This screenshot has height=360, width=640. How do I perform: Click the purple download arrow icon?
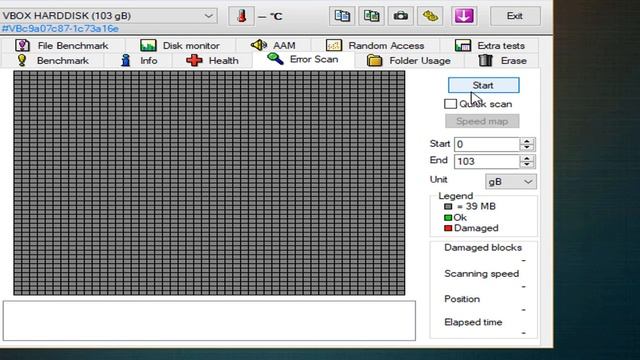(x=464, y=16)
